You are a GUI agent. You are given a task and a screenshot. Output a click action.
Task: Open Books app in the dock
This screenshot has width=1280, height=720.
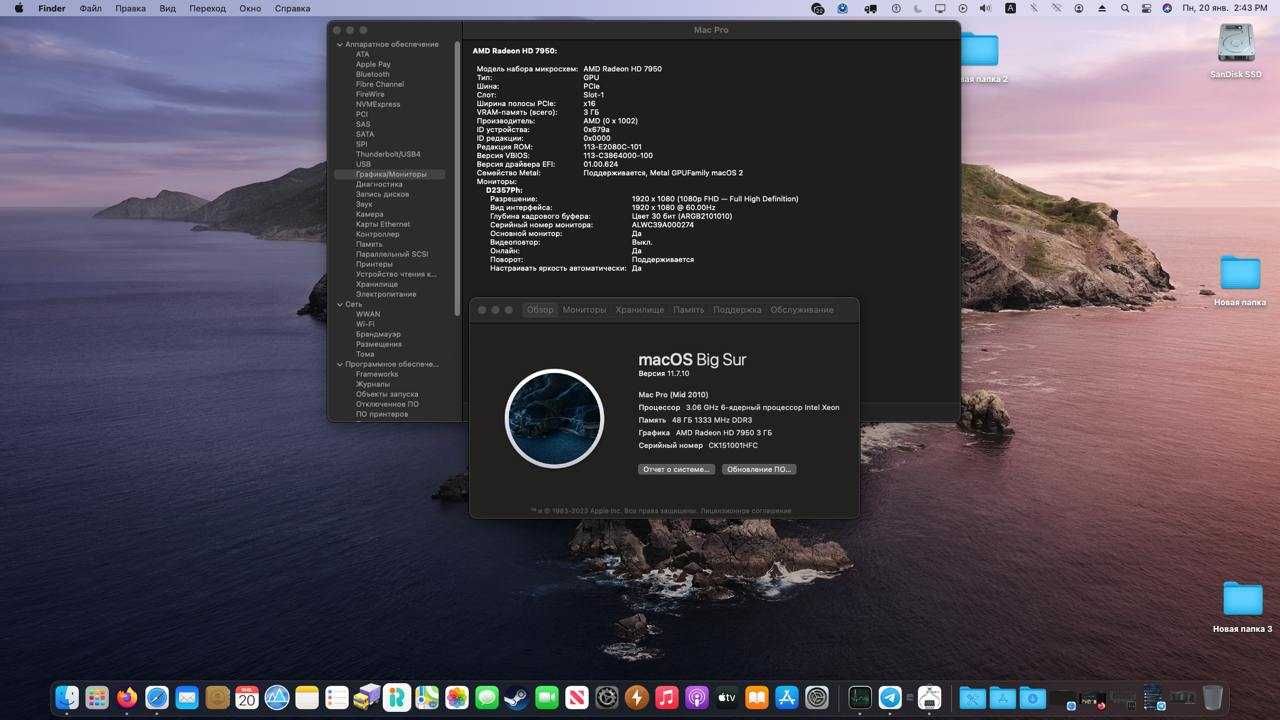[757, 697]
